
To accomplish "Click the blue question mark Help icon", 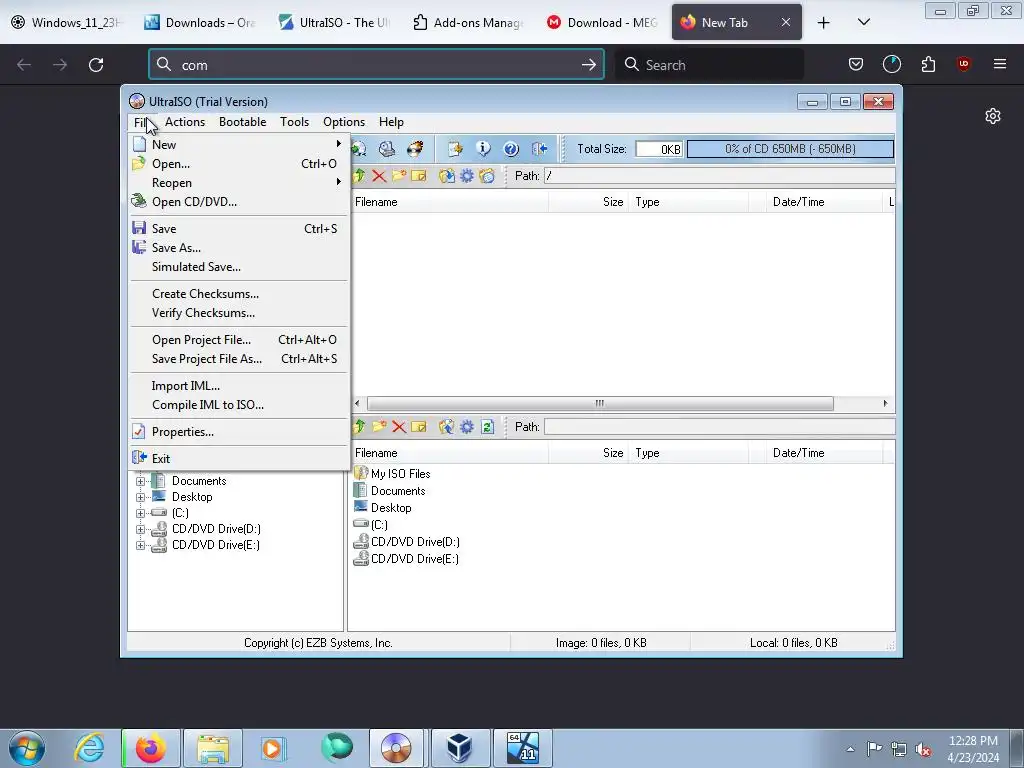I will tap(511, 149).
